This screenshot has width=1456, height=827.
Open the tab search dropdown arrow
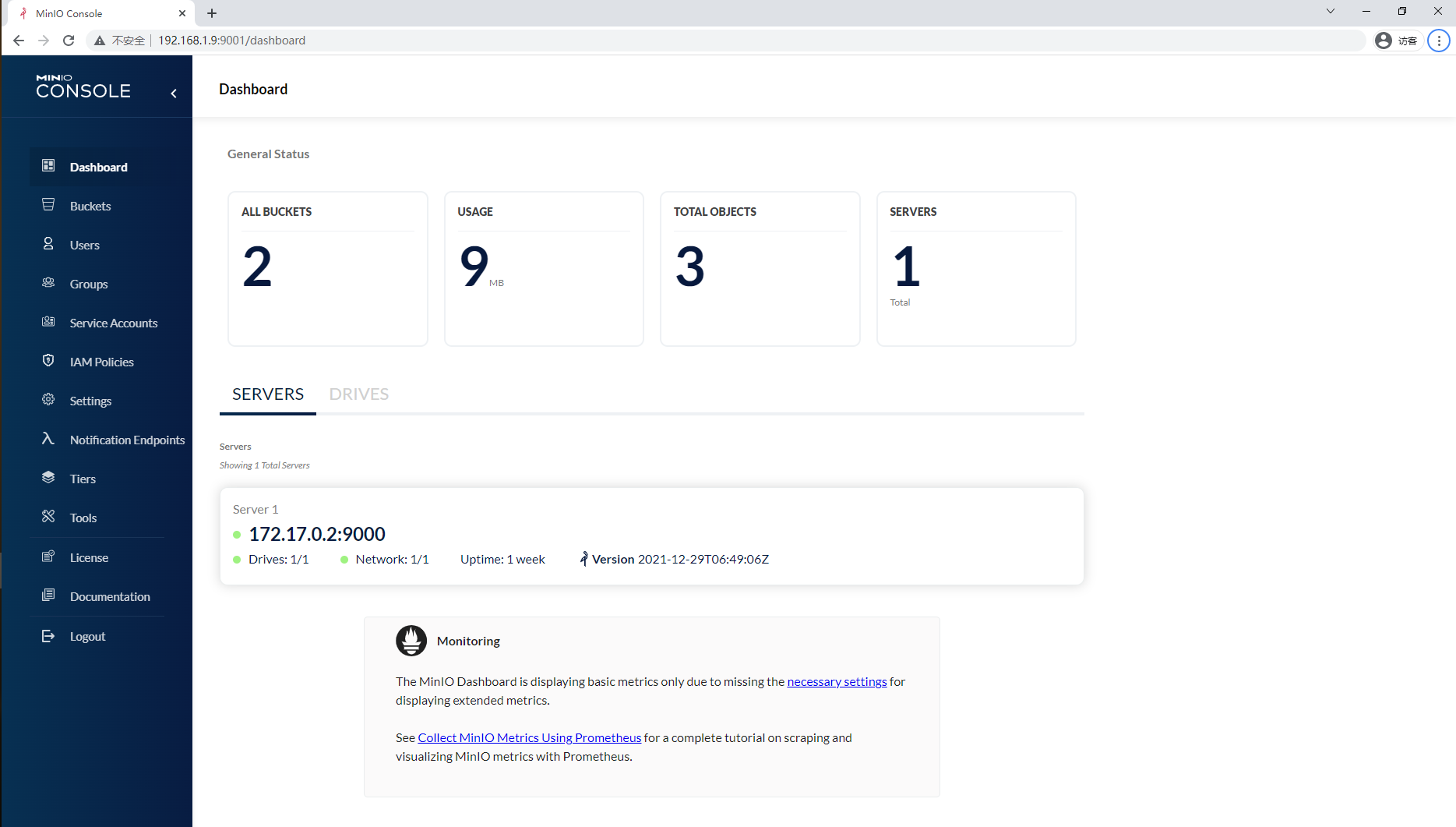[1331, 11]
